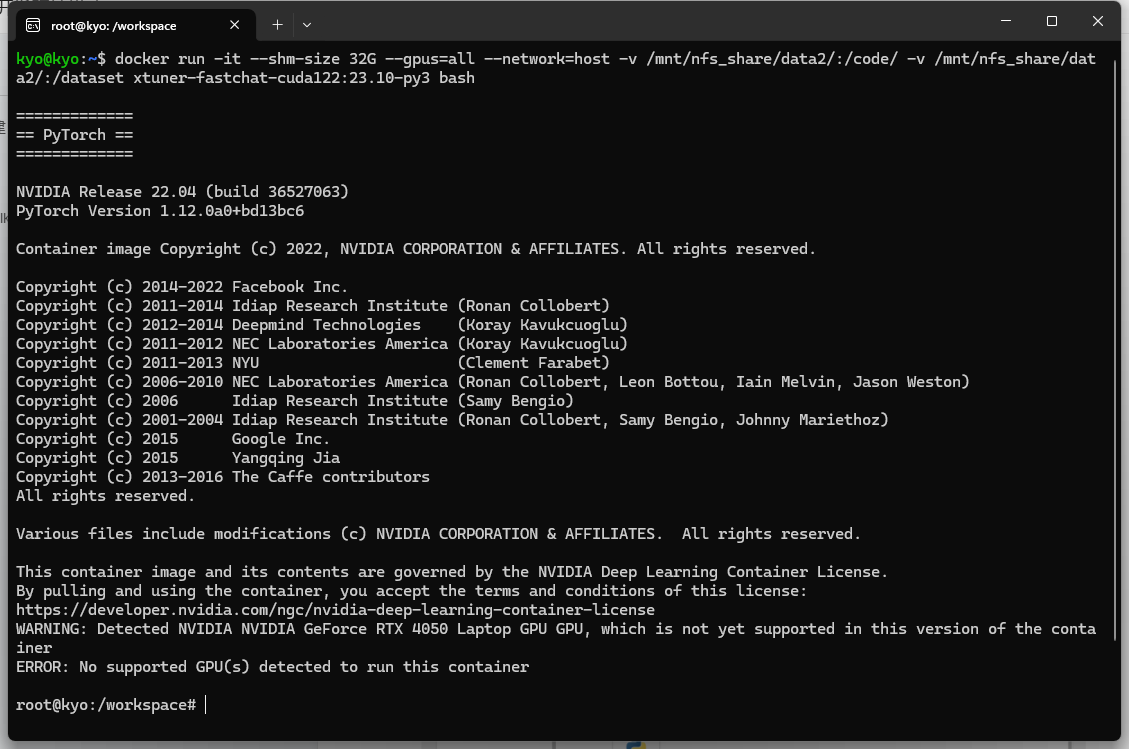Click the terminal icon on the tab
The image size is (1129, 749).
click(34, 25)
